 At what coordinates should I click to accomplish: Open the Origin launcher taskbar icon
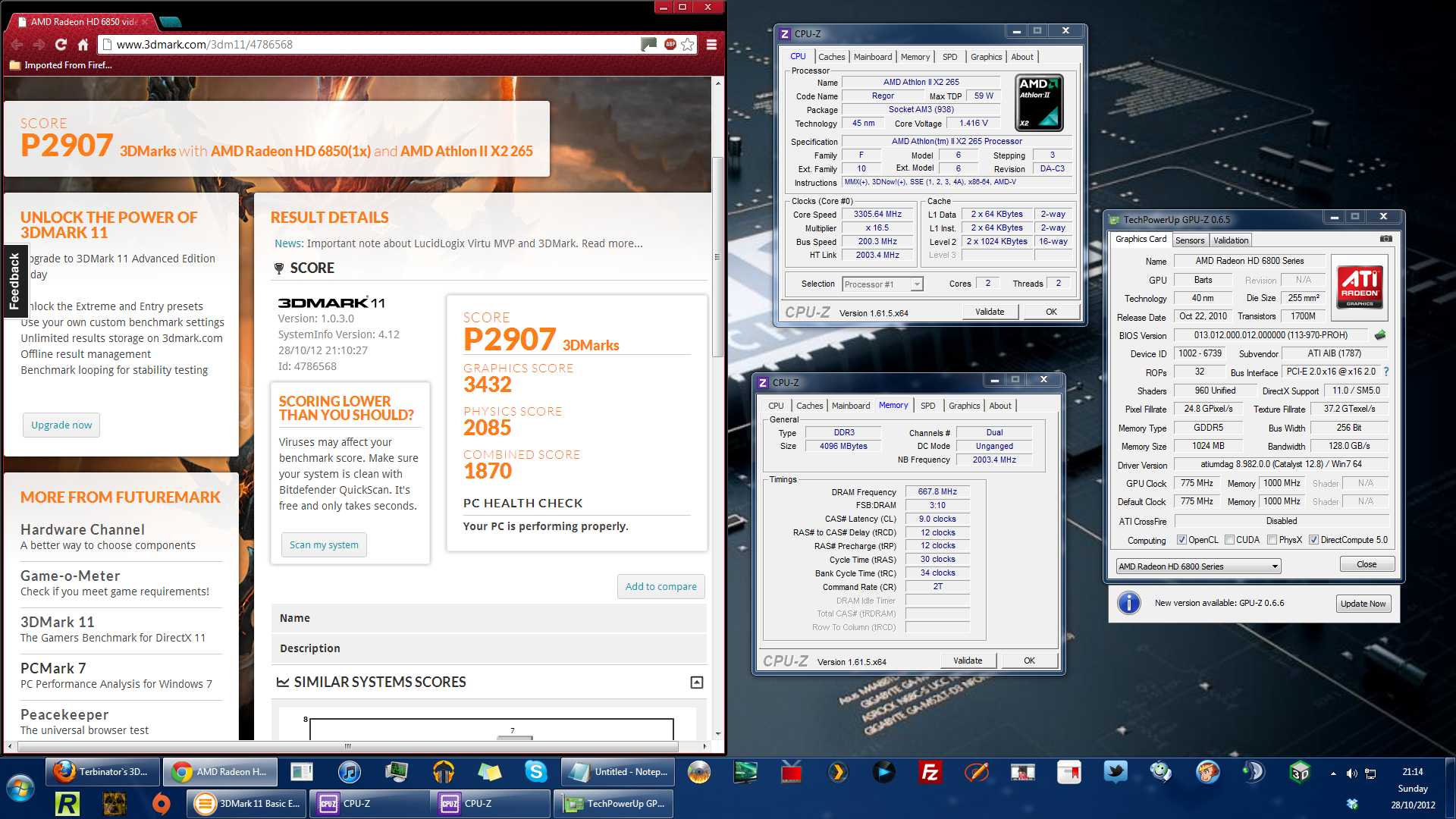pyautogui.click(x=161, y=804)
